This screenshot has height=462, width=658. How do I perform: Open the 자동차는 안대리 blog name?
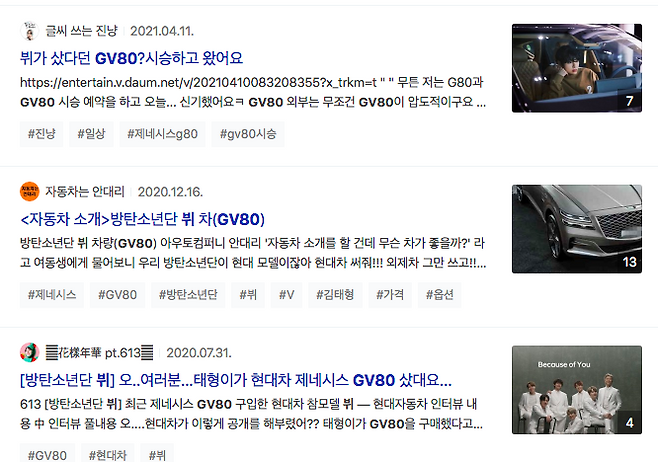[85, 192]
